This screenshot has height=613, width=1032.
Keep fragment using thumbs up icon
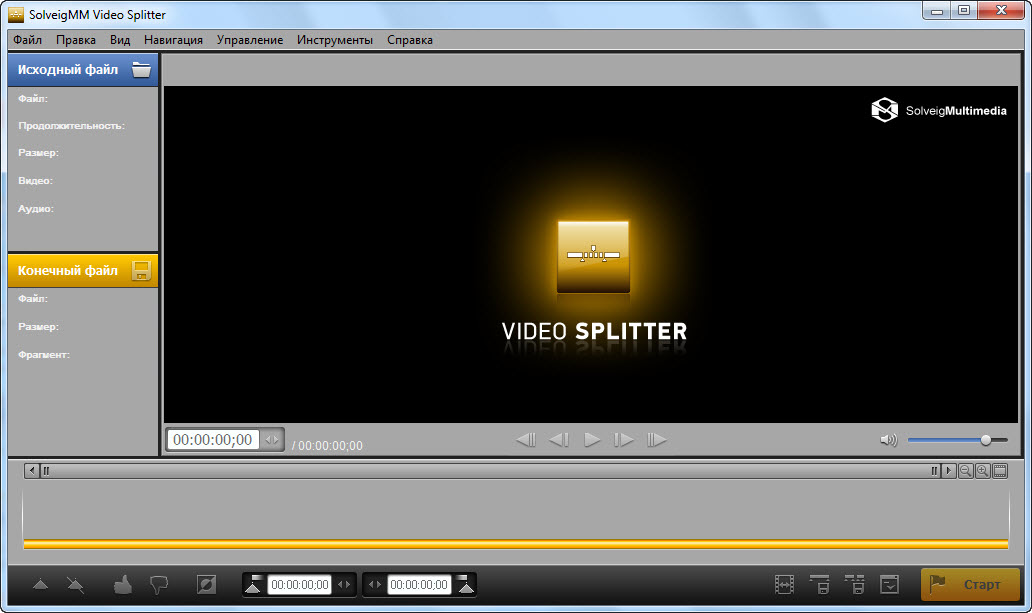(122, 584)
